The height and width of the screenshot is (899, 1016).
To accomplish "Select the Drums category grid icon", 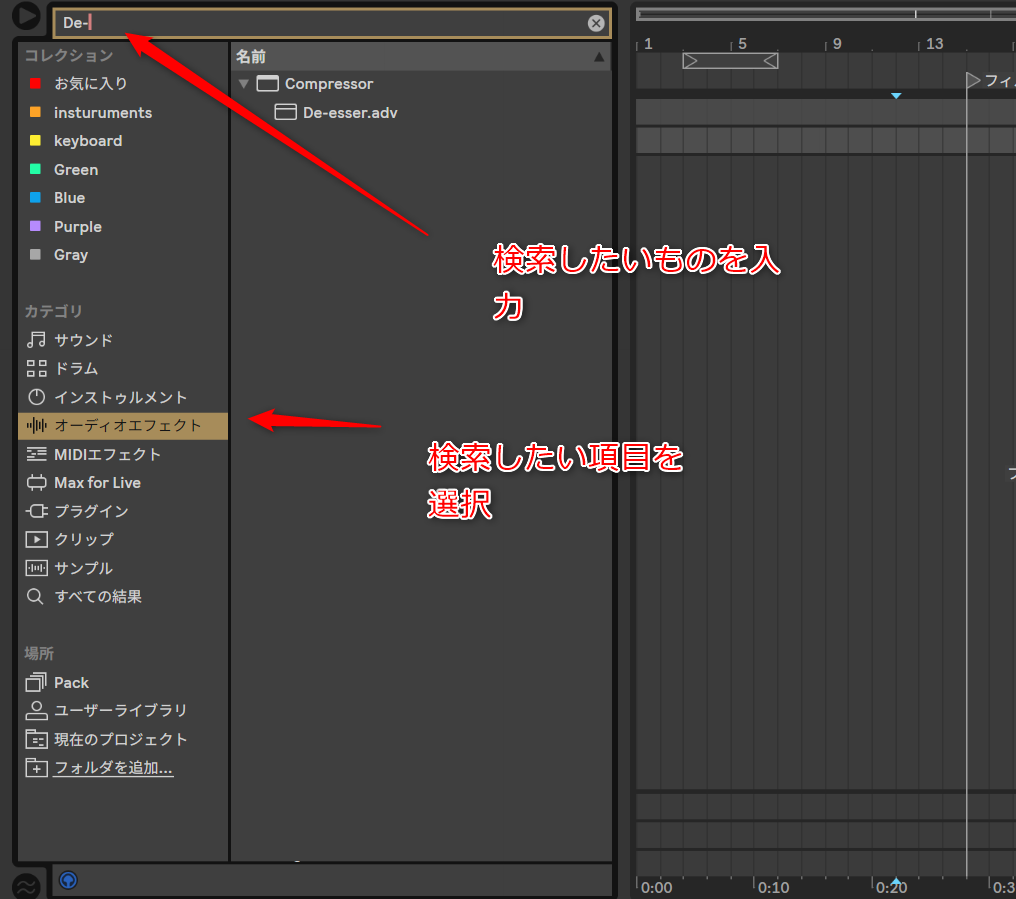I will [x=36, y=369].
